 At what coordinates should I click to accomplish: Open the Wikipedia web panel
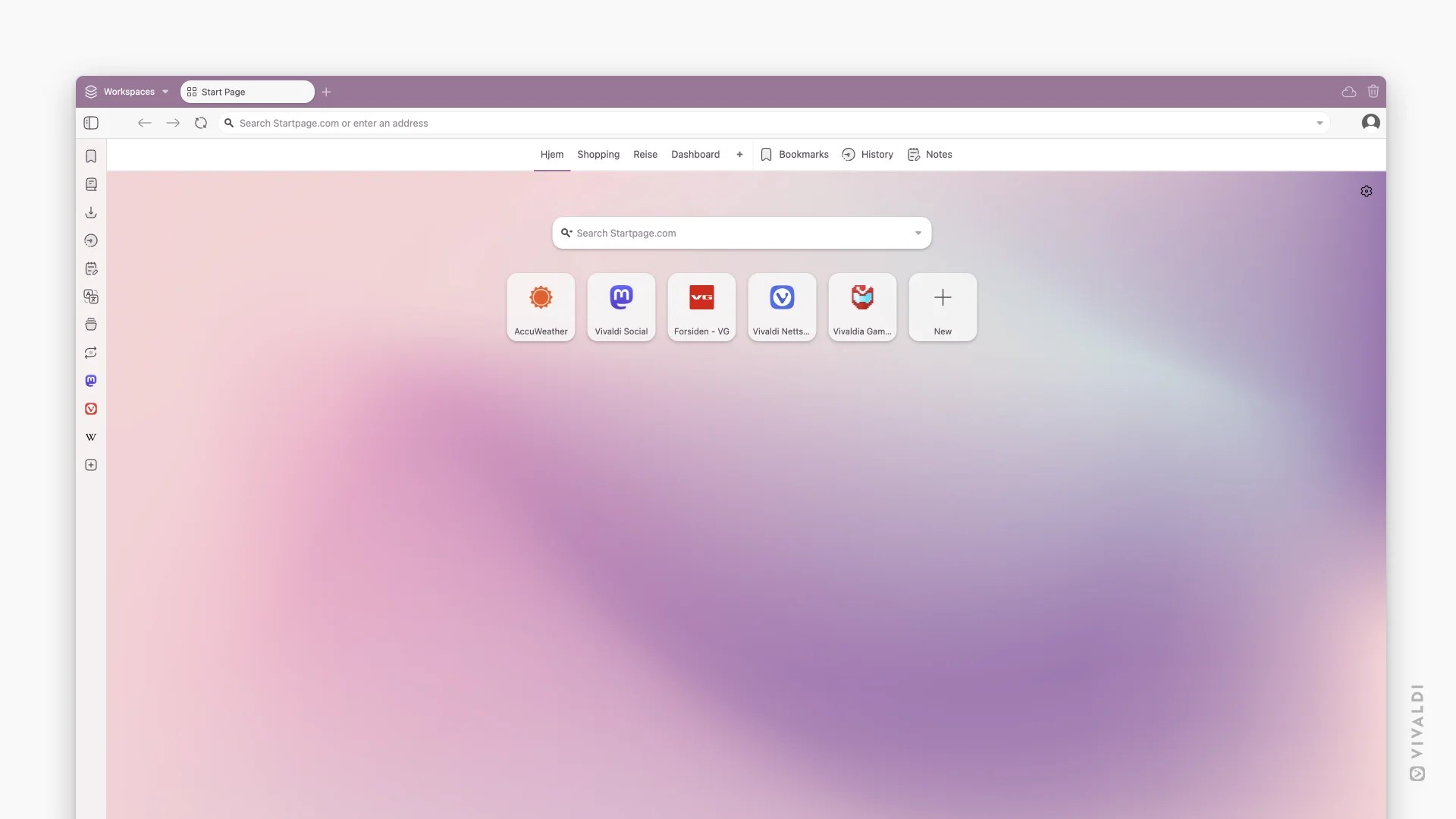(x=91, y=437)
